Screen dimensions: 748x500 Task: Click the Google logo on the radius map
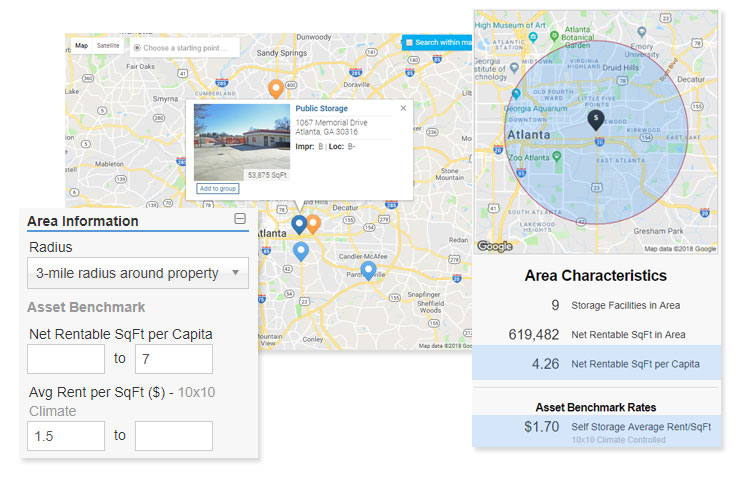pos(494,246)
